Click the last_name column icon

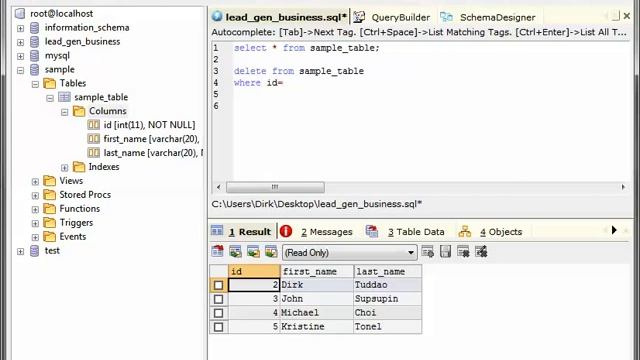(93, 153)
